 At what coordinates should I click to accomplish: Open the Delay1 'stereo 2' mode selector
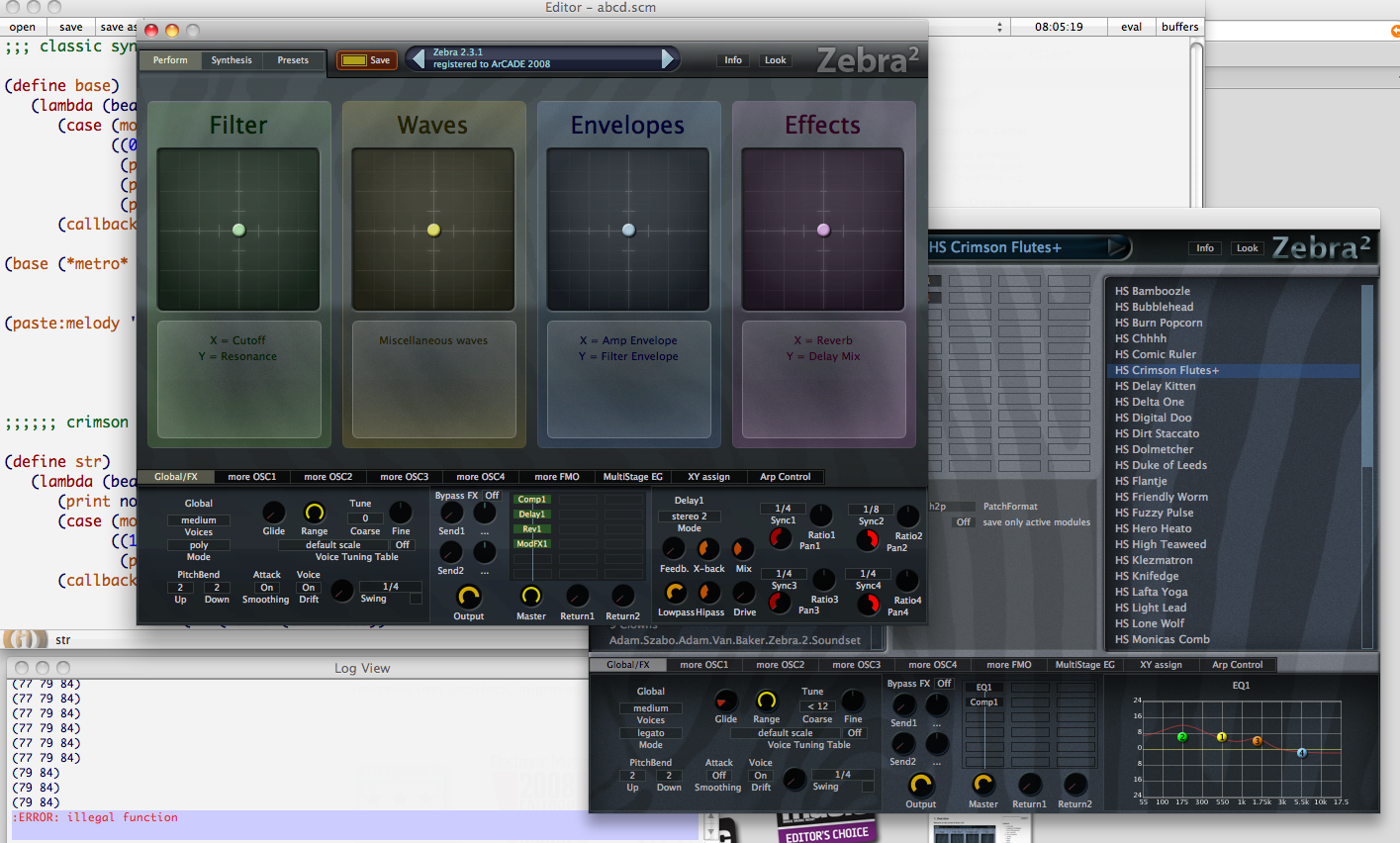690,516
